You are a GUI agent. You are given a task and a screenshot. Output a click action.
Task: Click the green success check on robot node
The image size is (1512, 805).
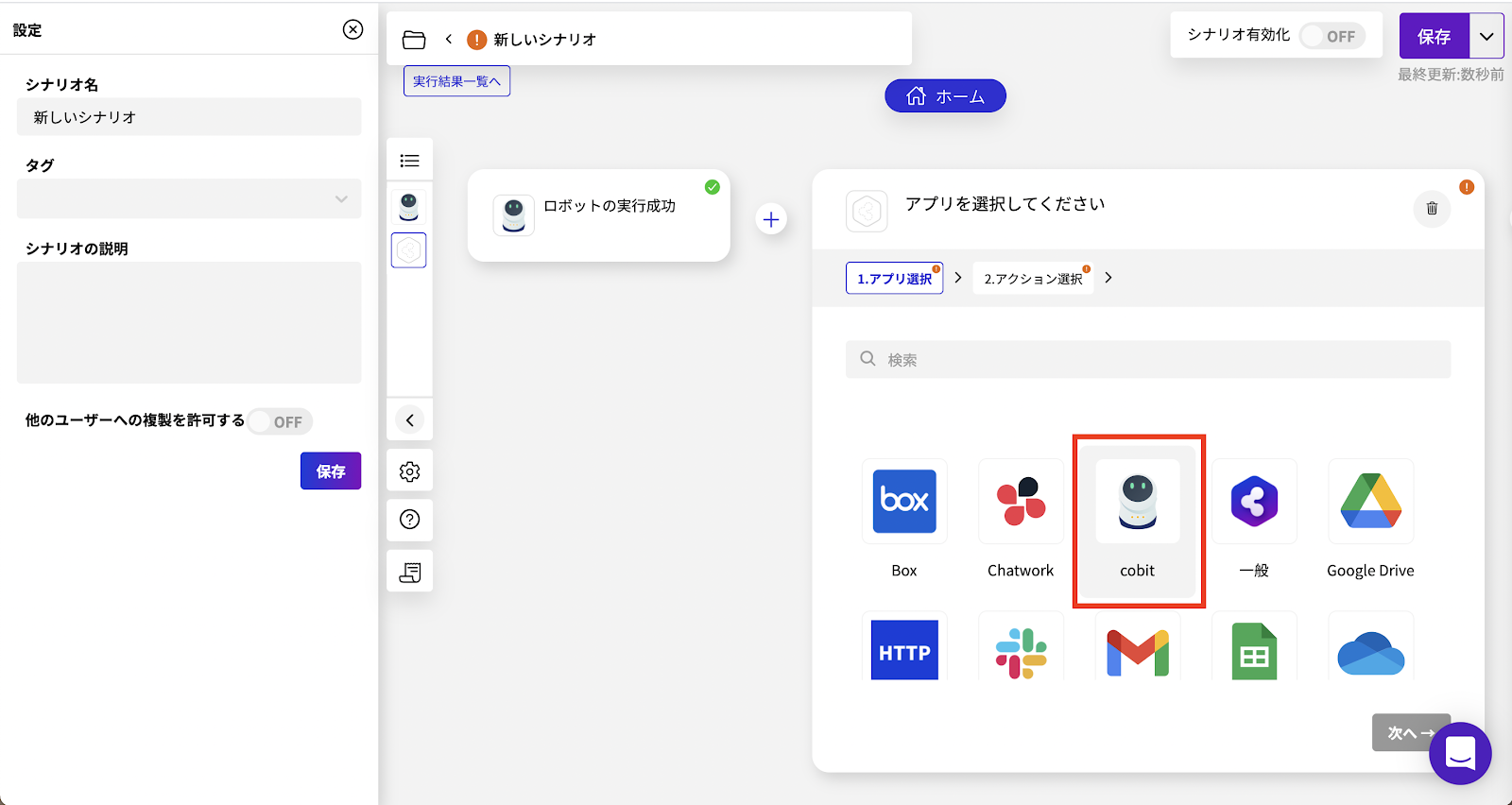pyautogui.click(x=713, y=187)
